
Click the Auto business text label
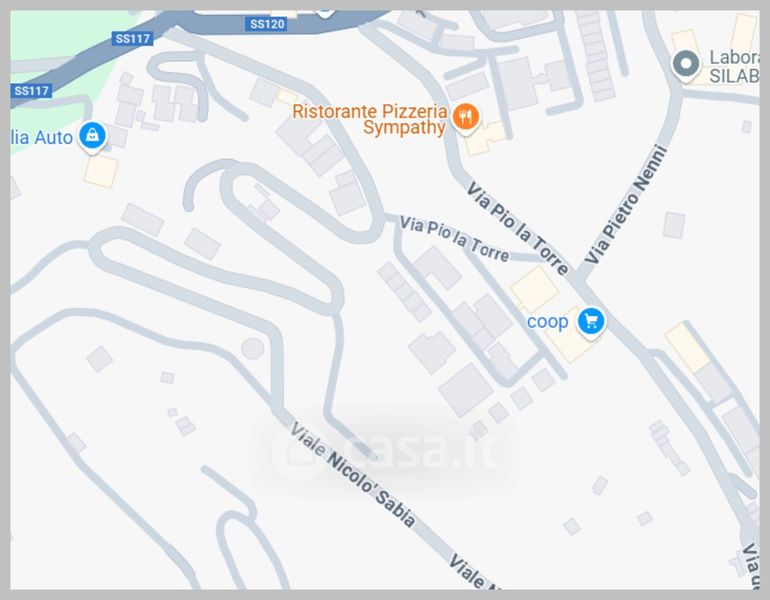(42, 137)
